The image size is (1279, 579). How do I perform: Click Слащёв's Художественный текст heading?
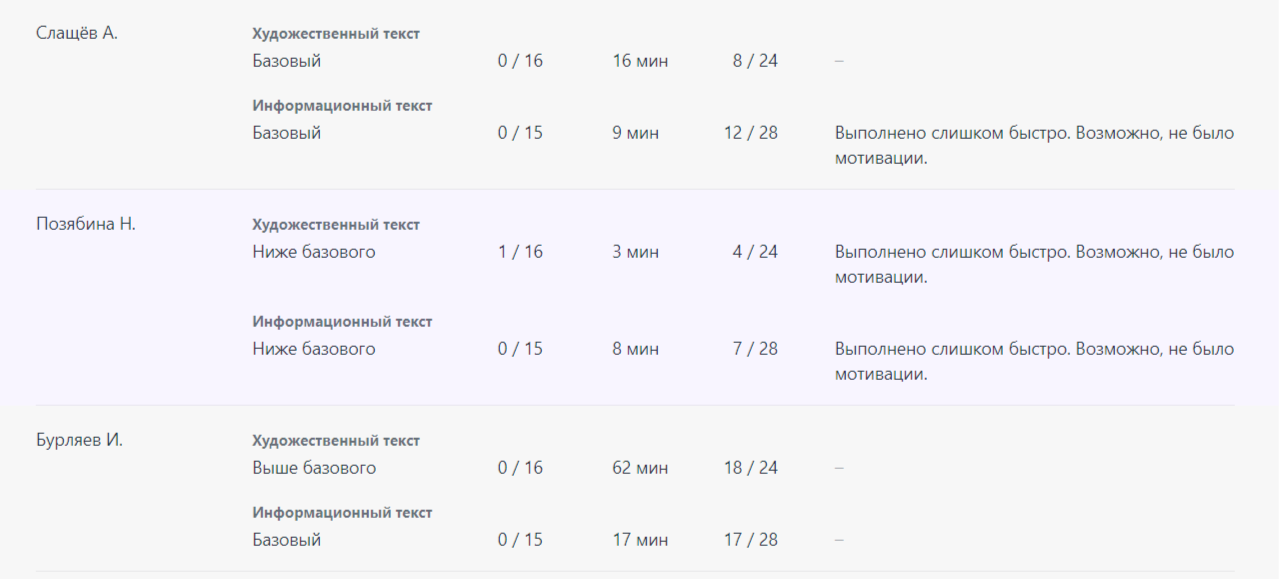(336, 34)
